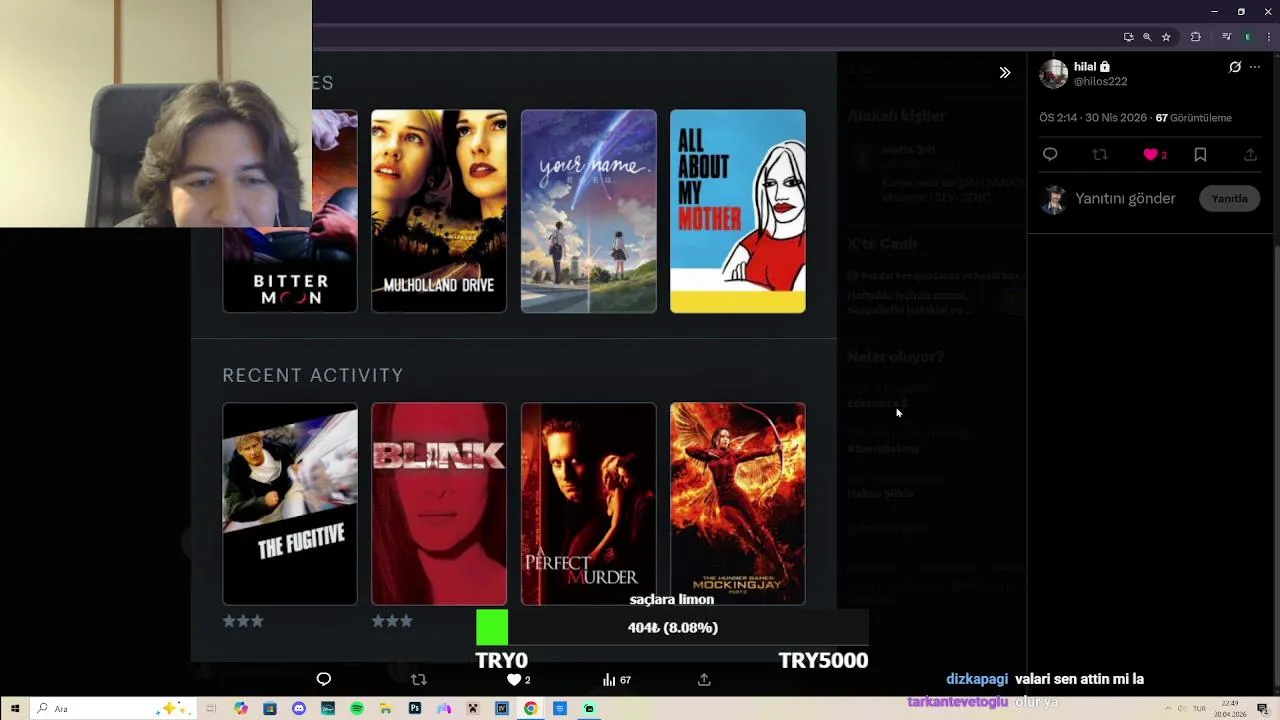Viewport: 1280px width, 720px height.
Task: Open the notification center icon
Action: click(x=1263, y=709)
